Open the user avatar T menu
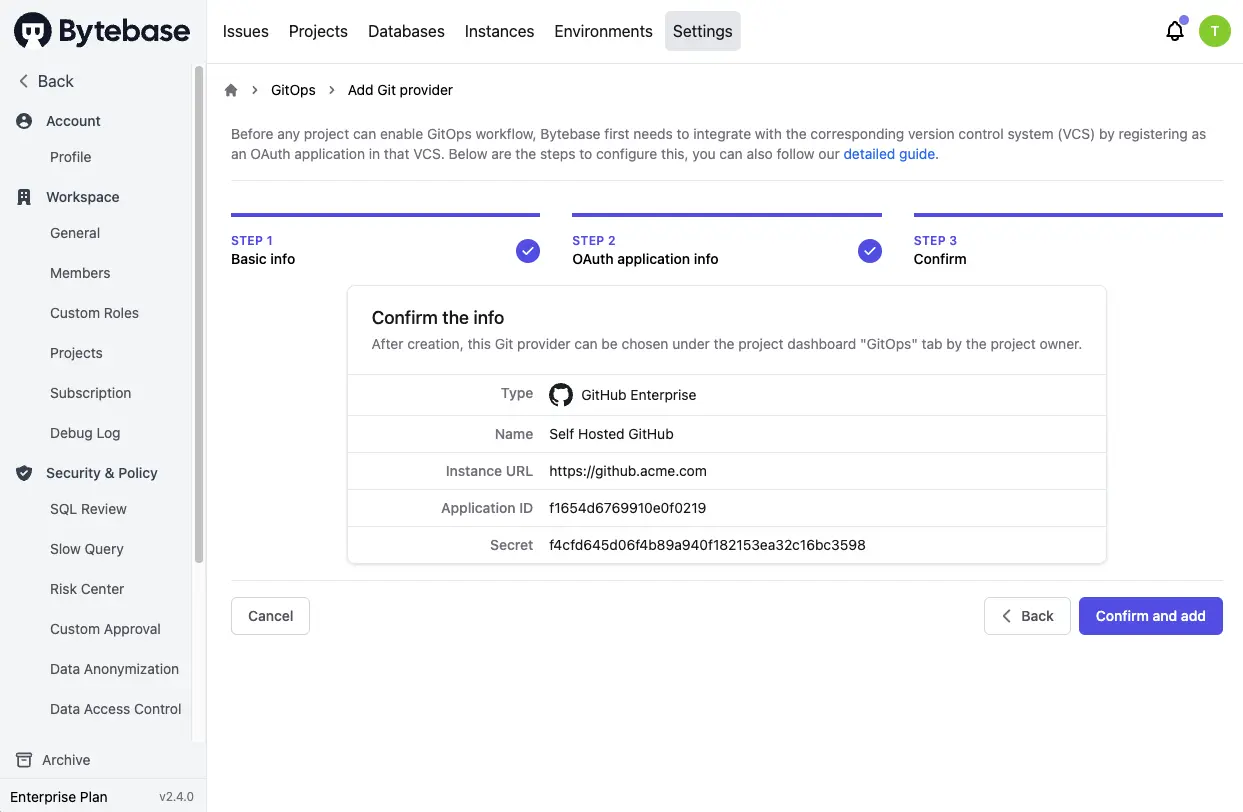Screen dimensions: 1243x812 click(x=1214, y=31)
